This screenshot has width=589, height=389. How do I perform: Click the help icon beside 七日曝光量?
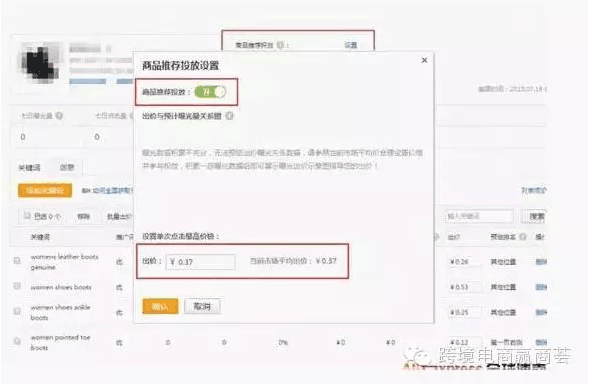[59, 116]
